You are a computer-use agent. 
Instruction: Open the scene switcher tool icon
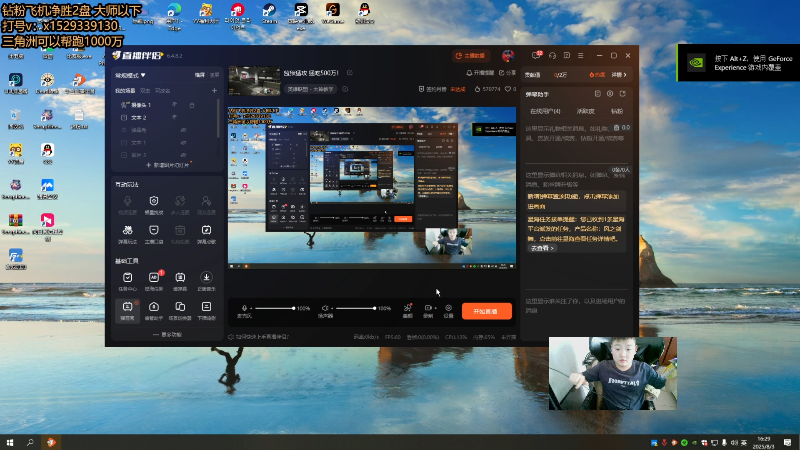(x=180, y=307)
